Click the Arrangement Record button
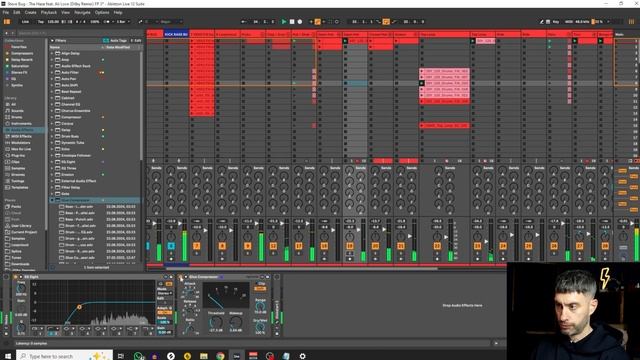Image resolution: width=640 pixels, height=360 pixels. click(x=300, y=22)
